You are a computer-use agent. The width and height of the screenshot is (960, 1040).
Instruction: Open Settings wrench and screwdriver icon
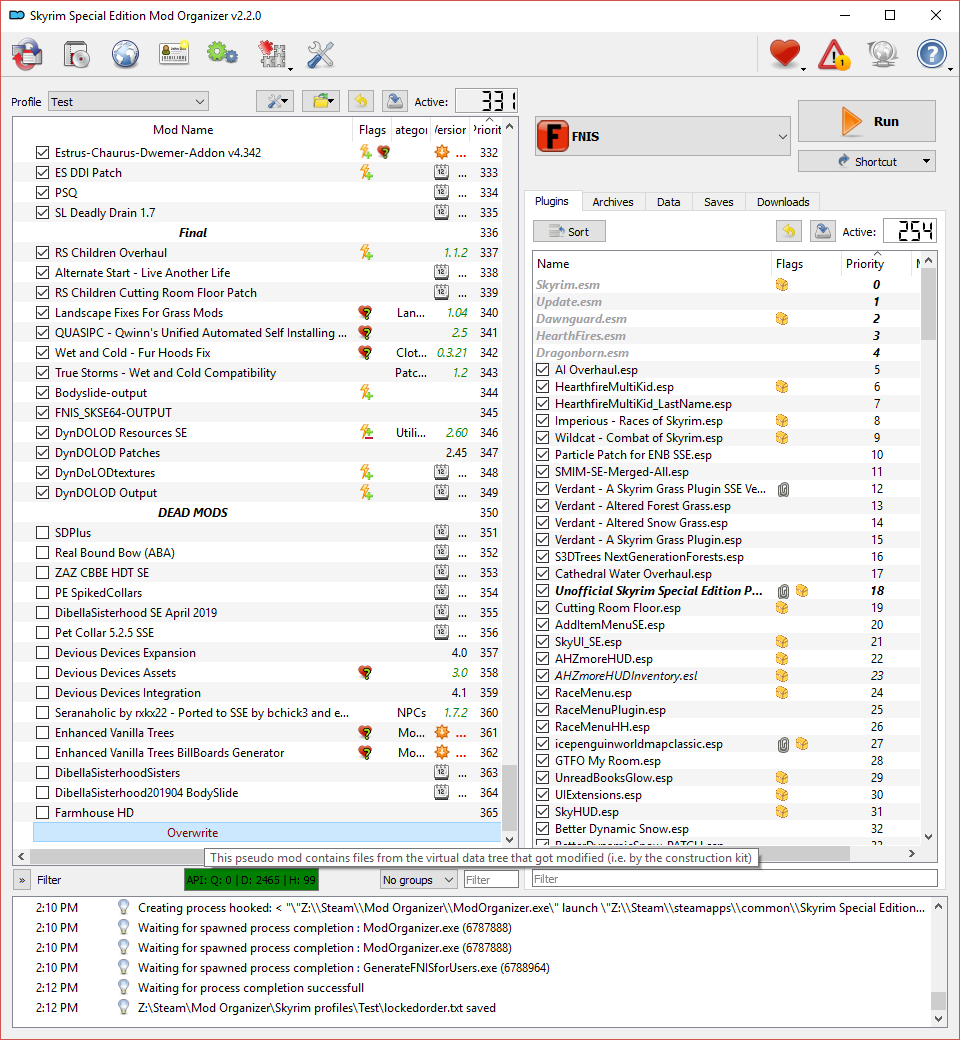(x=320, y=54)
